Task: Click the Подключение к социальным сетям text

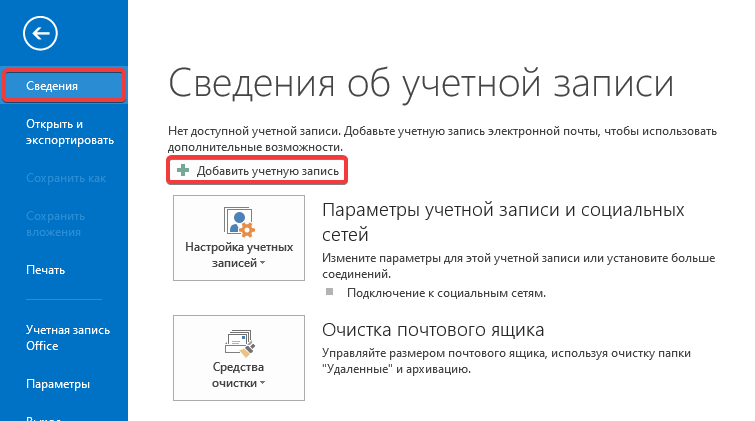Action: pyautogui.click(x=446, y=294)
